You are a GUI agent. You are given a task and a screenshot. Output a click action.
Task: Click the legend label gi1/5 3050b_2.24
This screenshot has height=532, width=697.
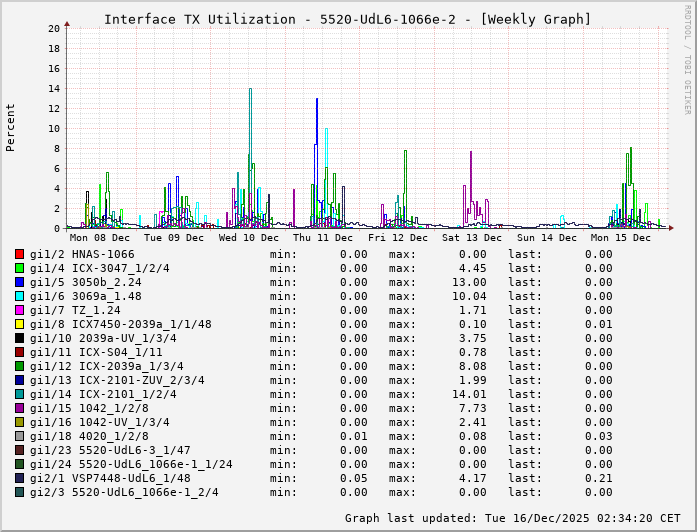86,282
